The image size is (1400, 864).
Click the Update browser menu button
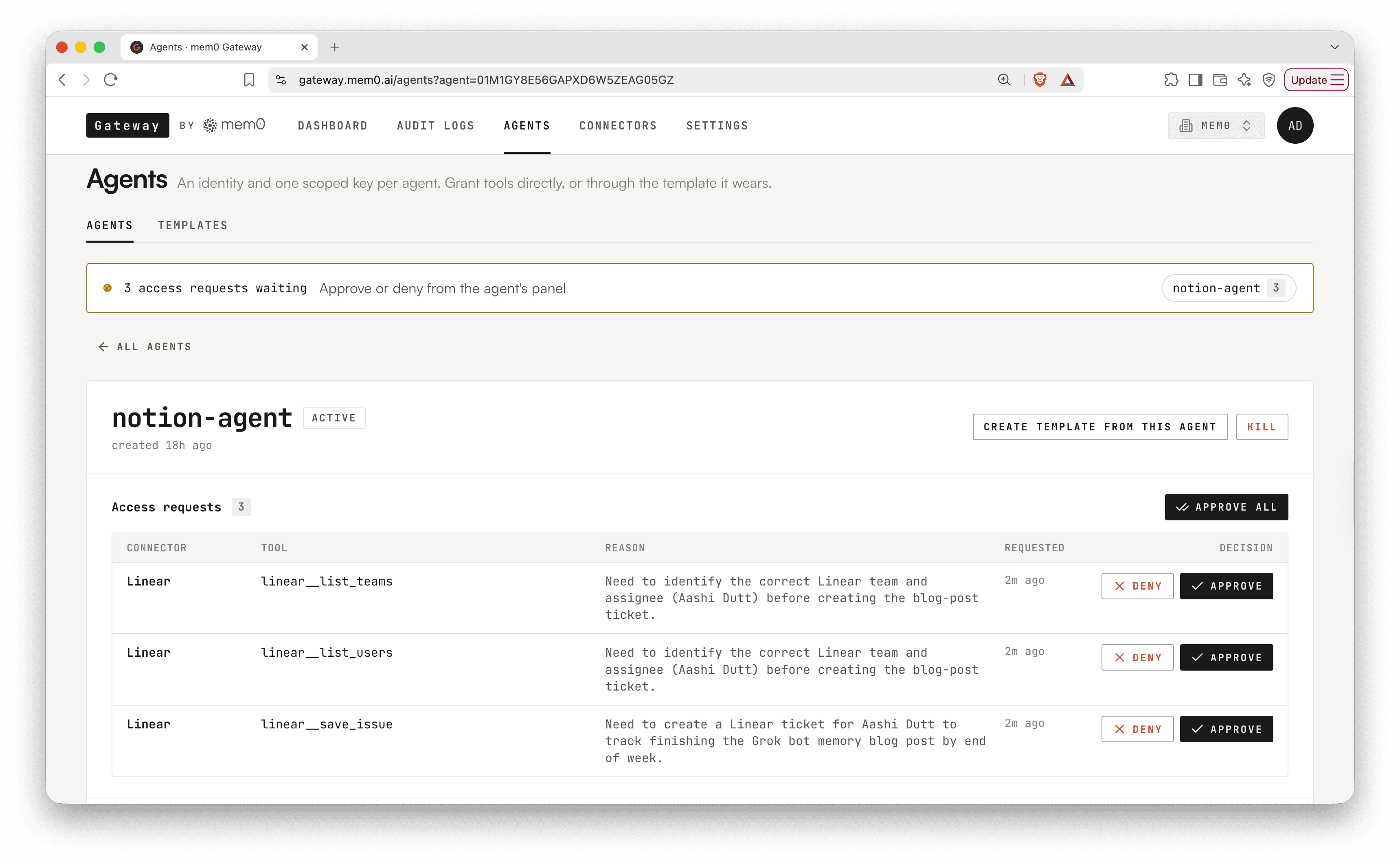pos(1316,80)
